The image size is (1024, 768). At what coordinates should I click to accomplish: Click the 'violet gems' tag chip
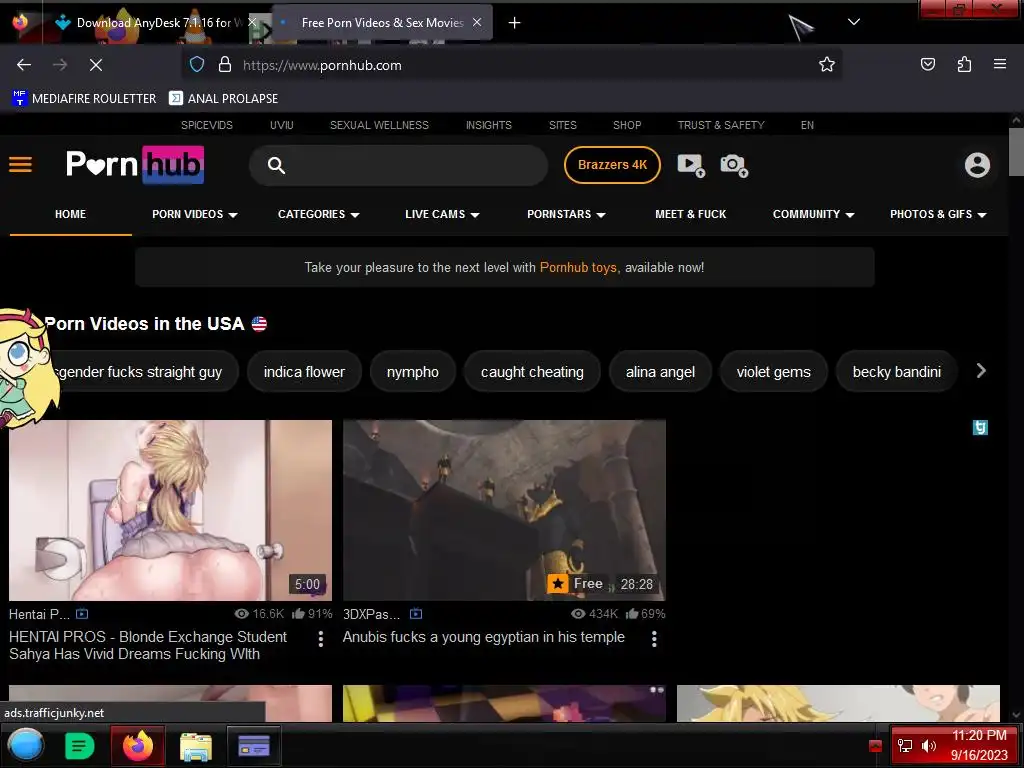(773, 372)
